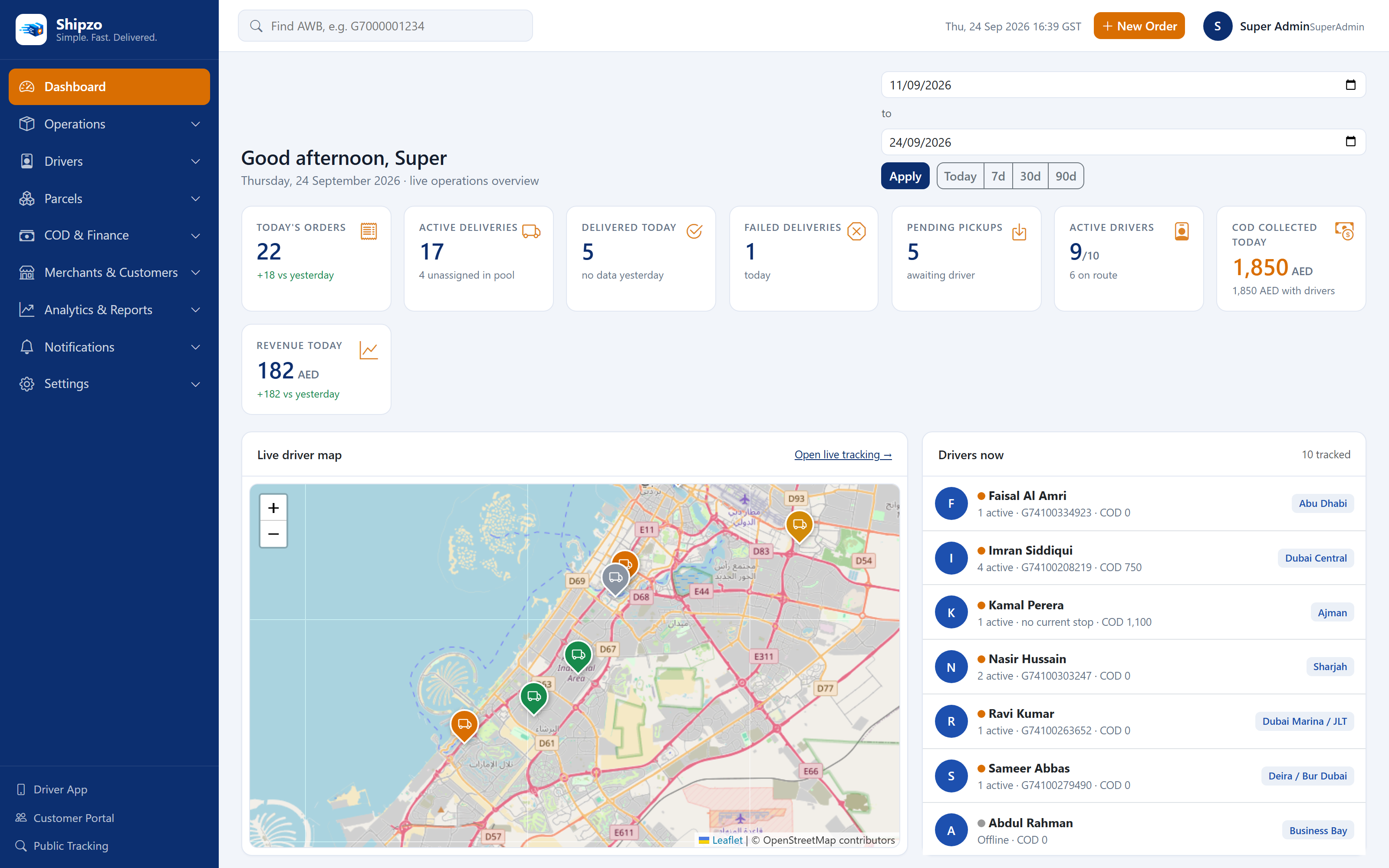Click the Abu Dhabi zone tag
This screenshot has height=868, width=1389.
tap(1323, 503)
